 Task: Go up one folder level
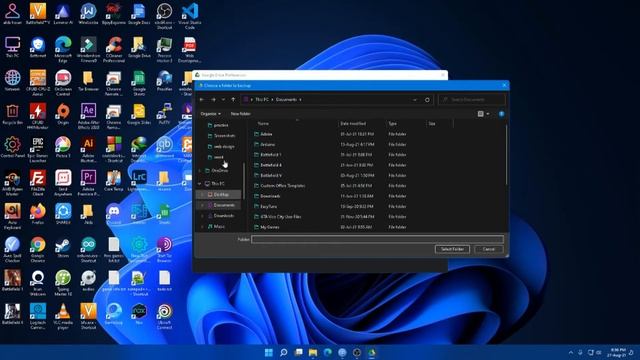point(233,100)
